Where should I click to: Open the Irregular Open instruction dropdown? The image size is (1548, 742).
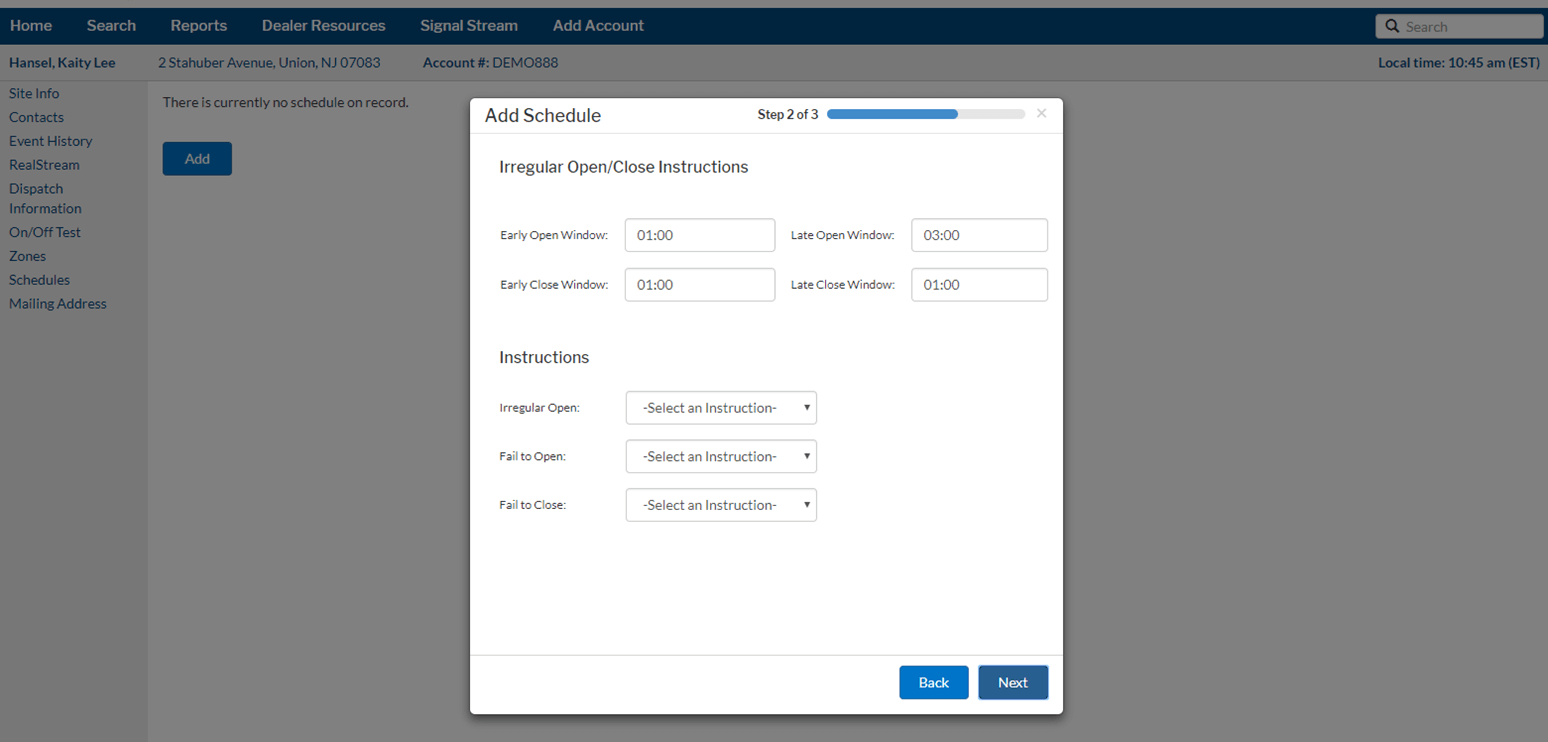point(721,408)
